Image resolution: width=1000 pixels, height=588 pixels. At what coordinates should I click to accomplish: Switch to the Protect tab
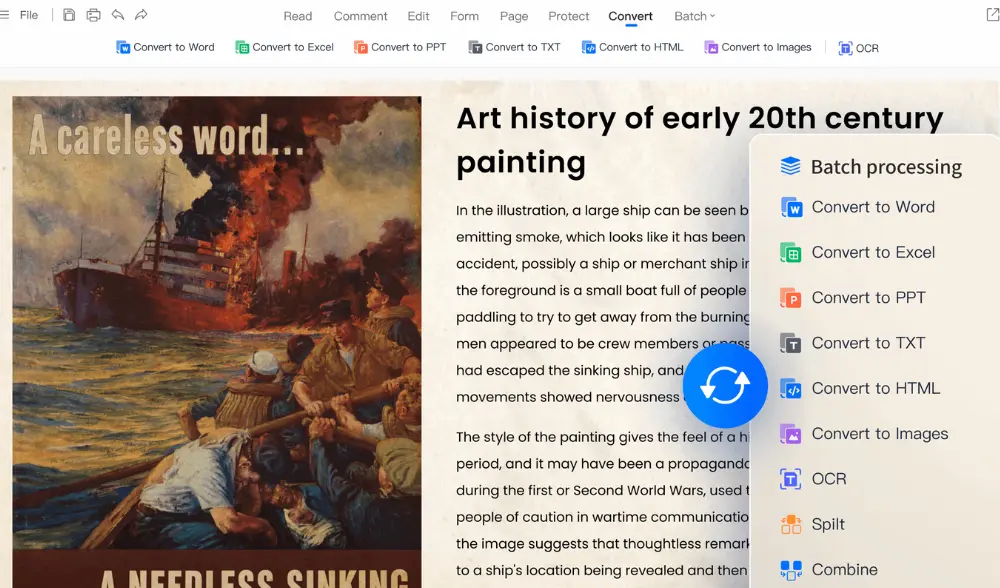[x=569, y=16]
